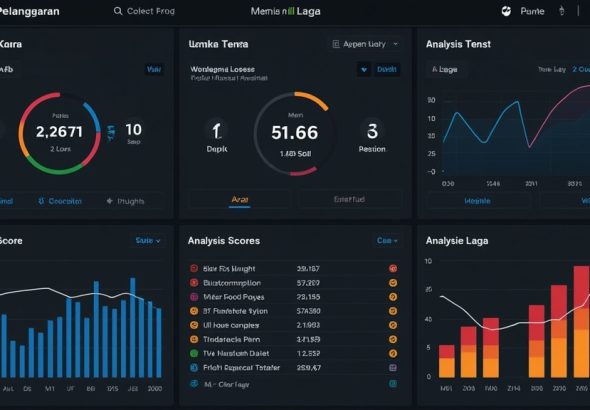The image size is (590, 410).
Task: Click the purple grid icon right of 259,47
Action: click(x=393, y=367)
